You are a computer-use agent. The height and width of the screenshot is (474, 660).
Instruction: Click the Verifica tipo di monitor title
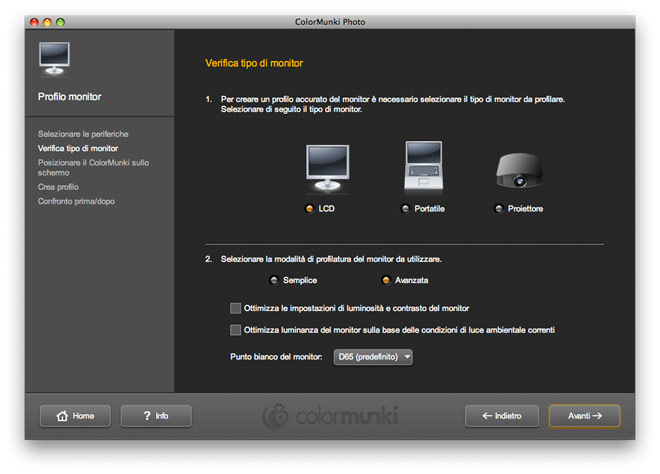[x=254, y=63]
